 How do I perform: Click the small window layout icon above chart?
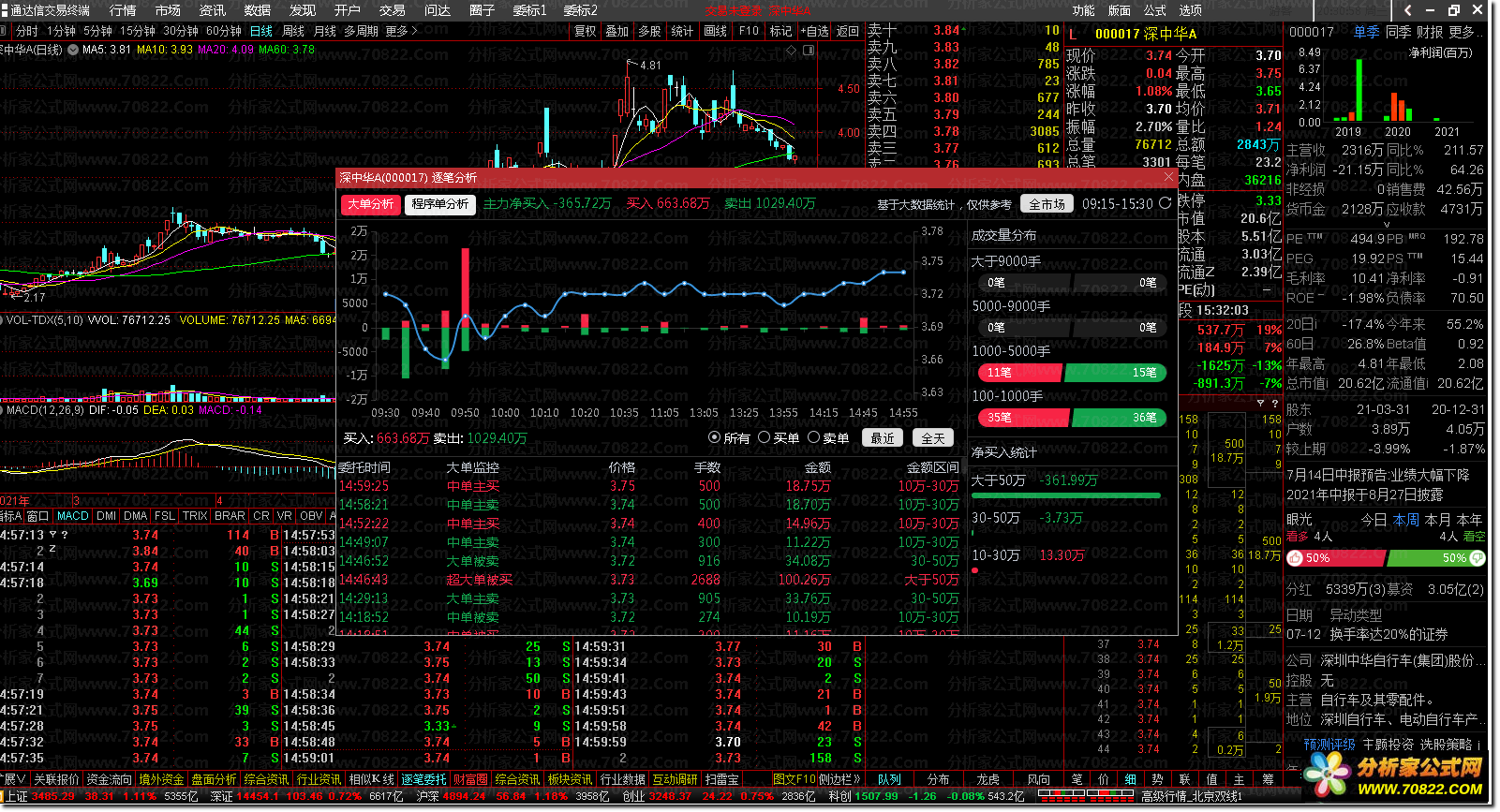point(809,50)
